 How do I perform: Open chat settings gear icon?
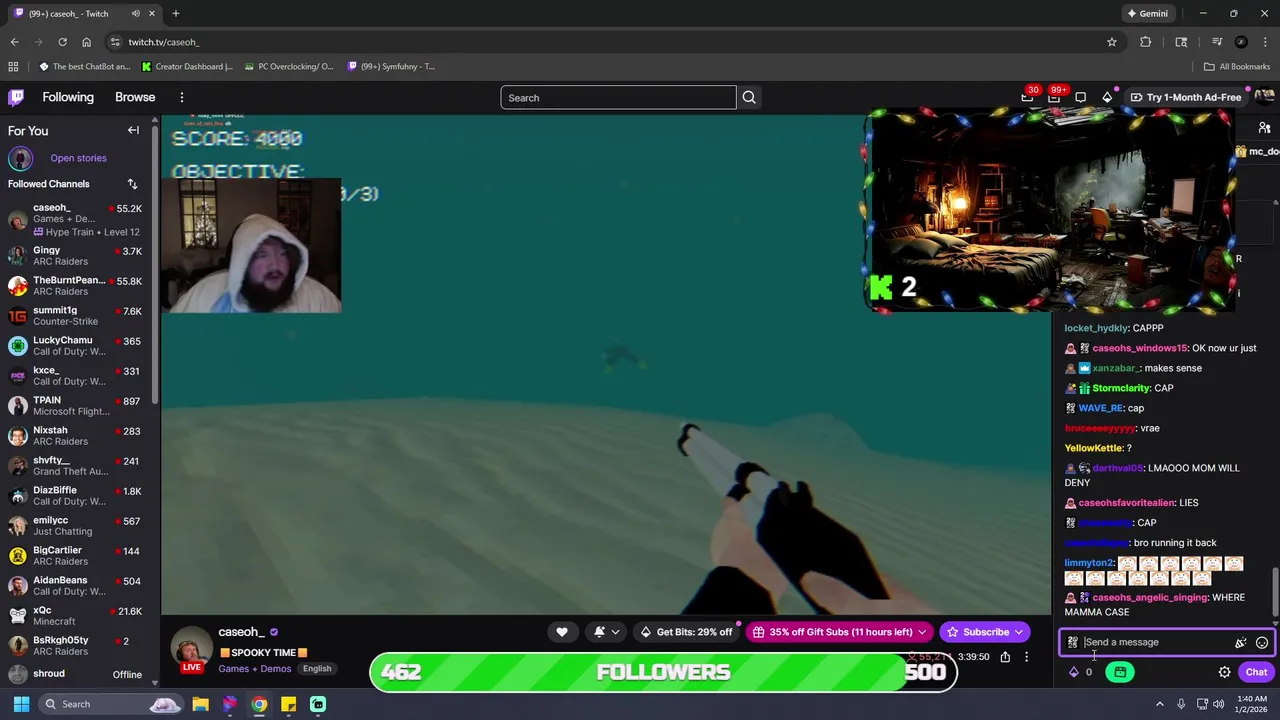click(x=1224, y=672)
